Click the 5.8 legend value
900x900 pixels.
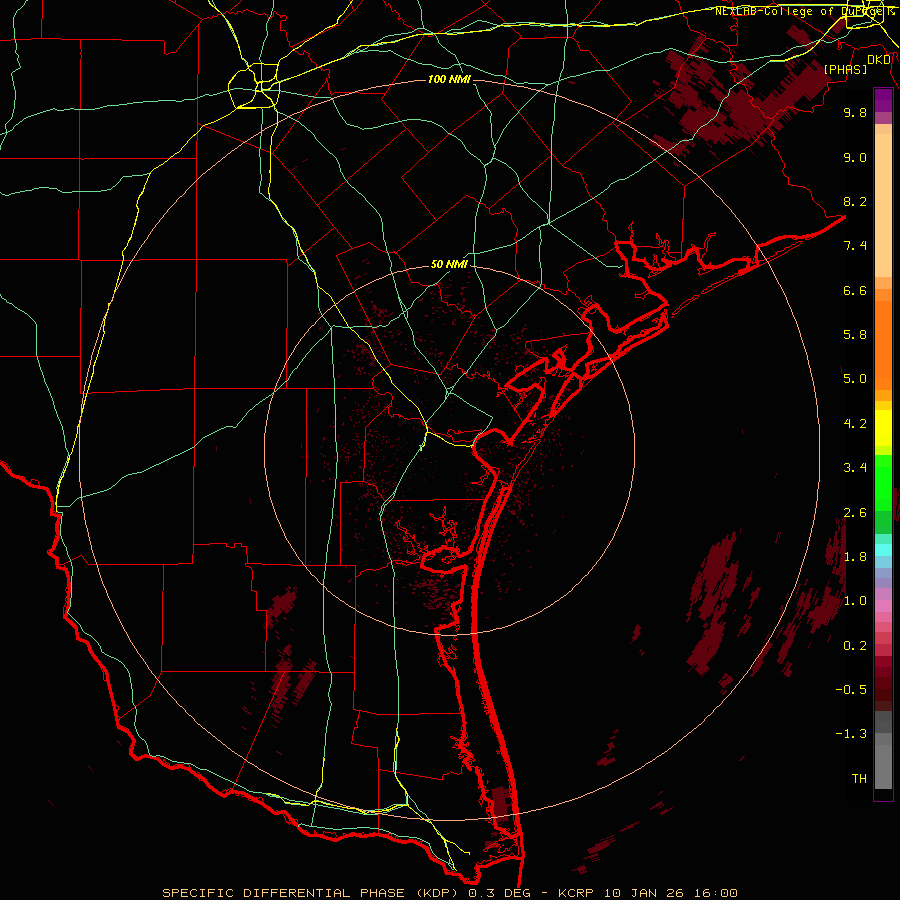(x=855, y=335)
